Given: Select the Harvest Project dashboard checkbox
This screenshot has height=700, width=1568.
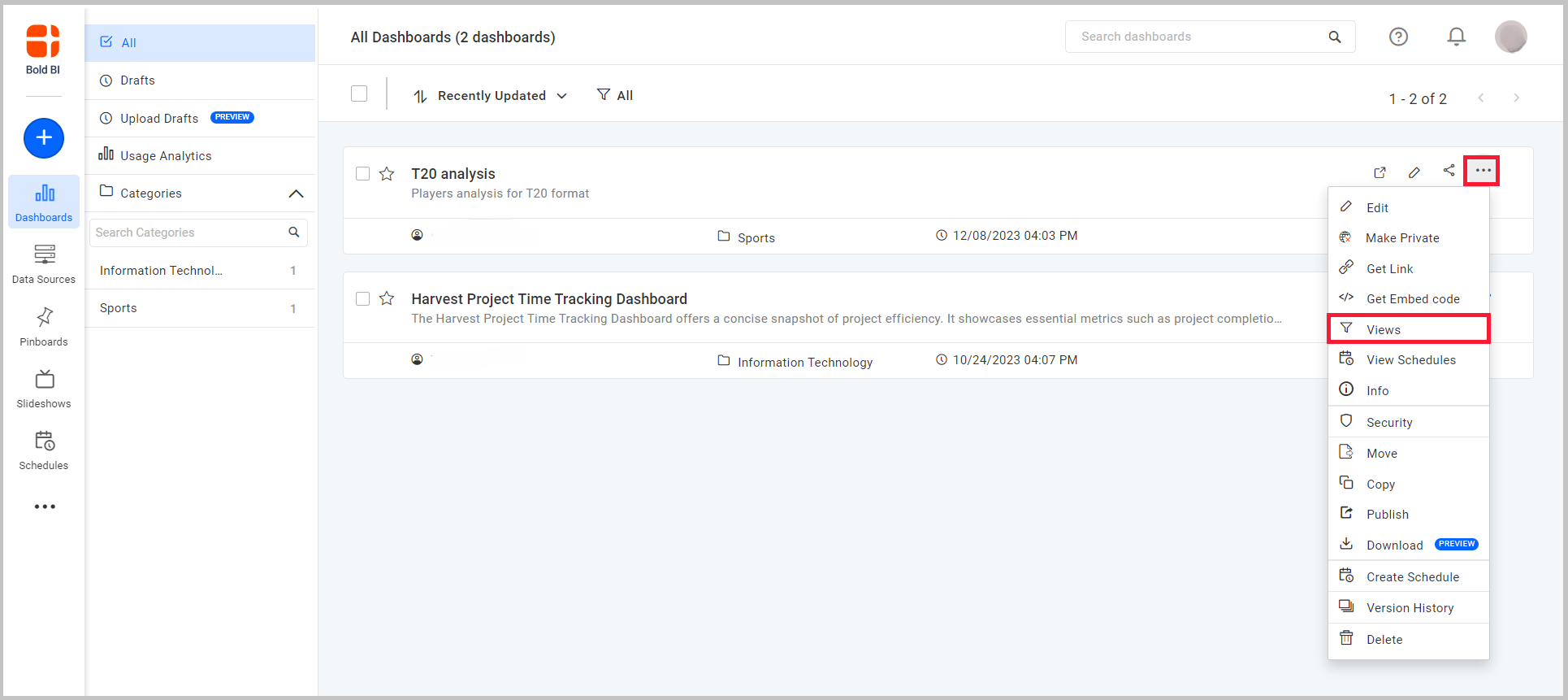Looking at the screenshot, I should point(363,299).
